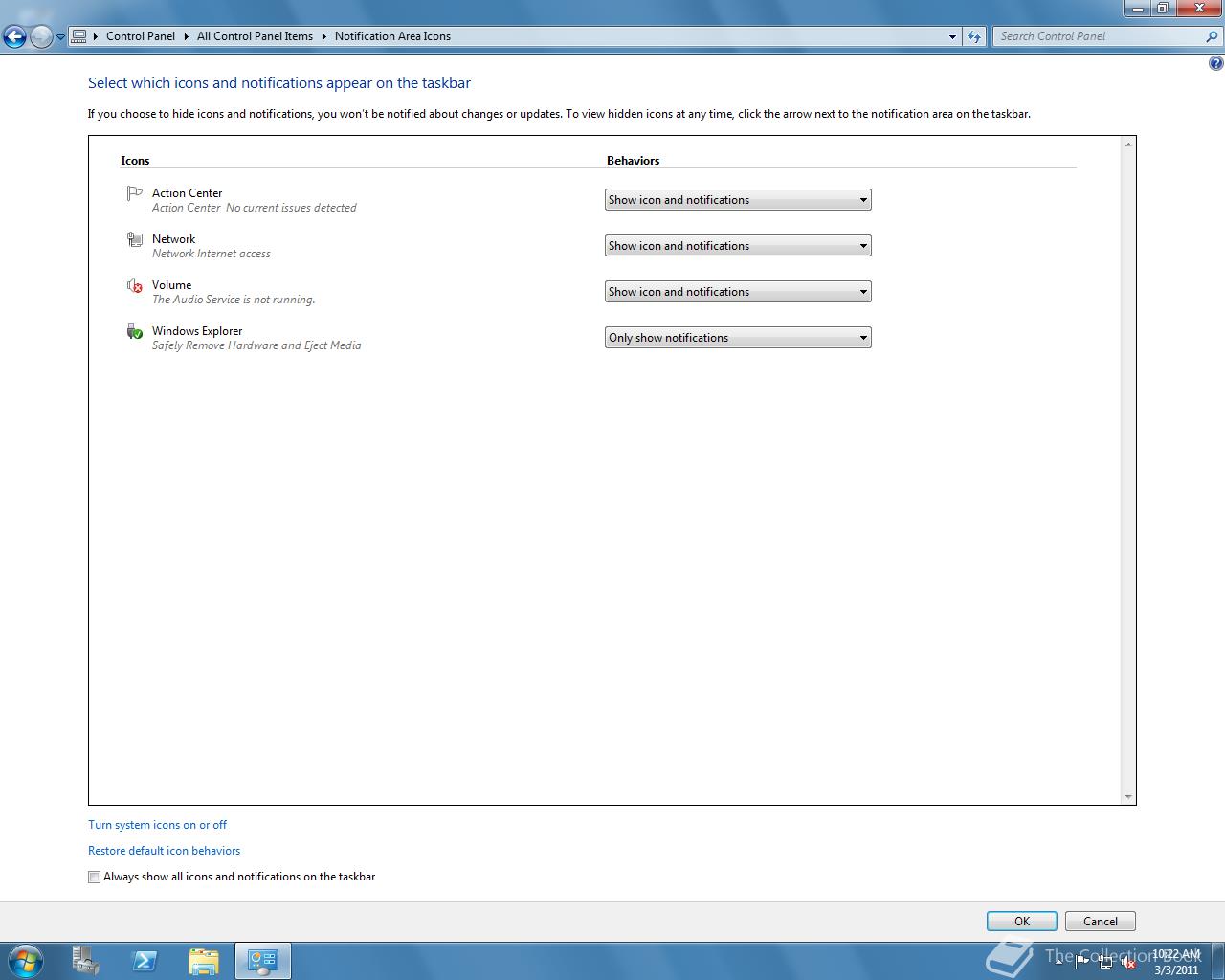1225x980 pixels.
Task: Click the muted Volume icon in list
Action: [x=134, y=285]
